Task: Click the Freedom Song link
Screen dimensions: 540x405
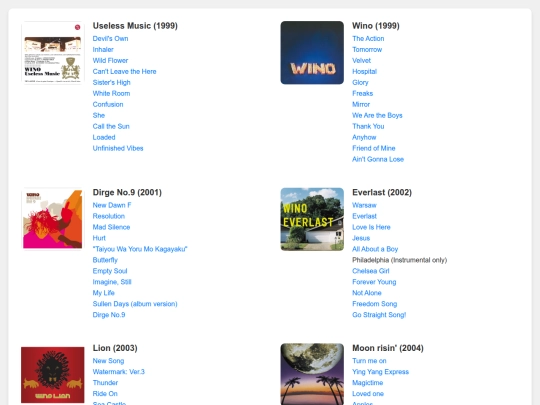Action: [x=375, y=304]
